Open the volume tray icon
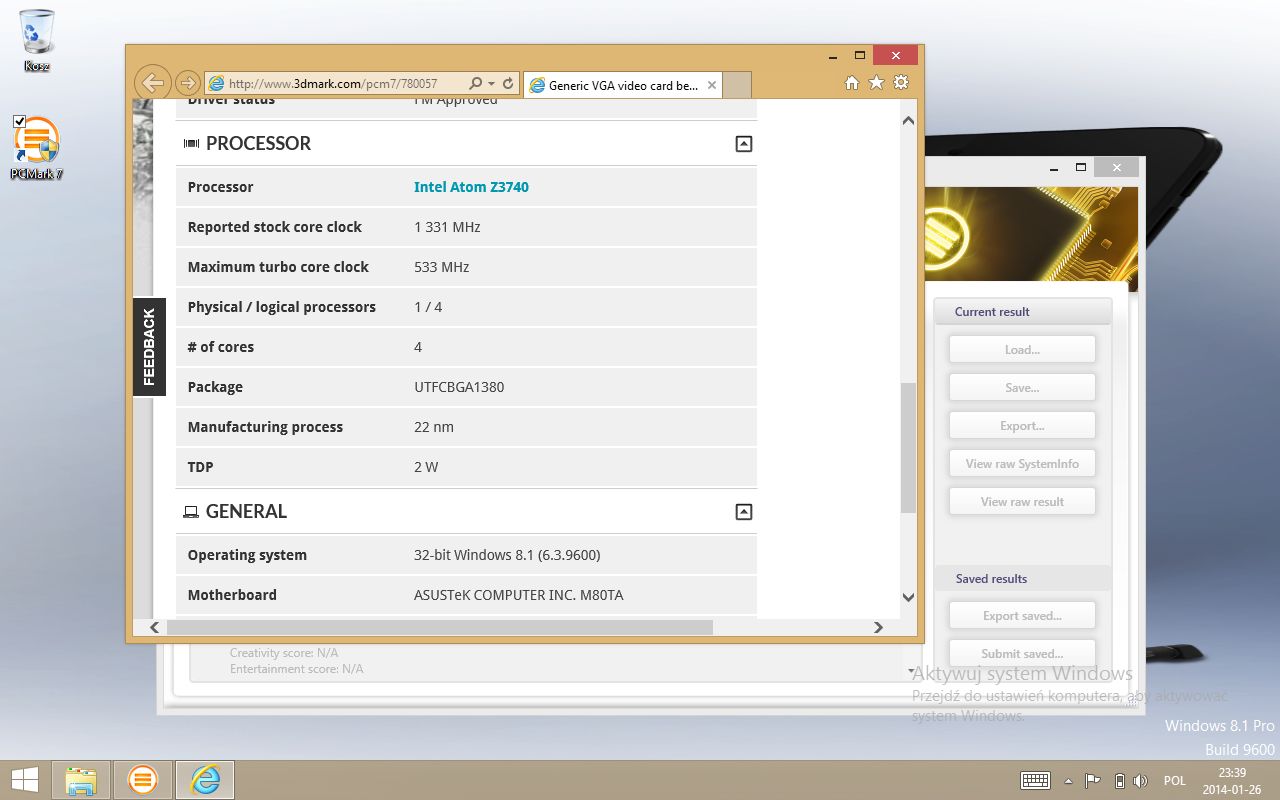1280x800 pixels. (x=1142, y=781)
